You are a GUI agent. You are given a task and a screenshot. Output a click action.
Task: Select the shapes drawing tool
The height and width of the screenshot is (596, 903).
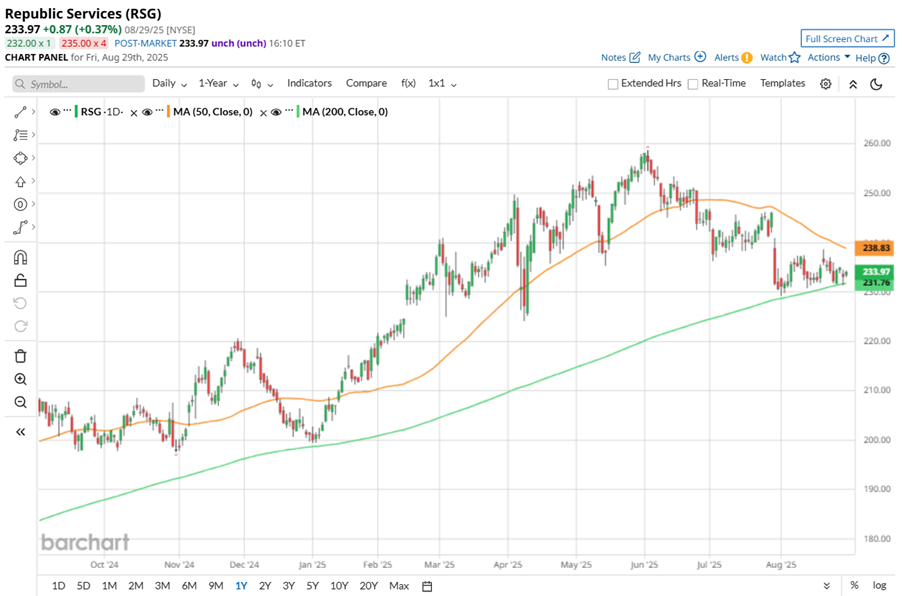tap(20, 158)
